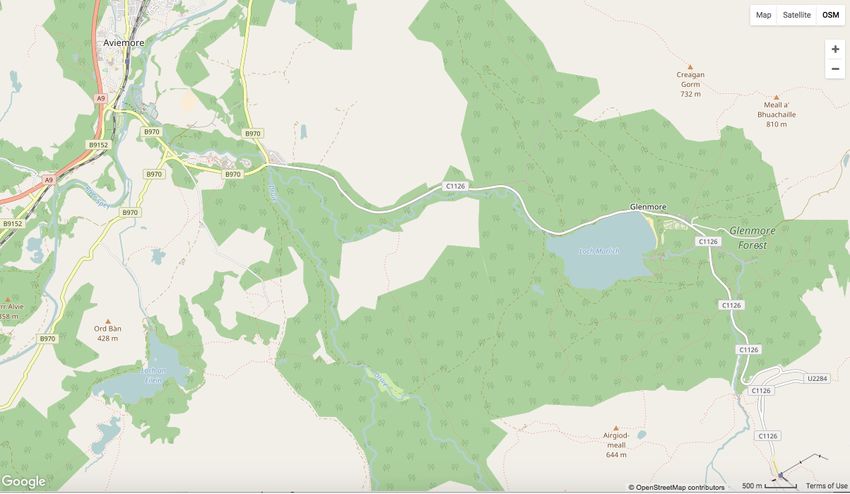The height and width of the screenshot is (494, 850).
Task: Open the Google logo link
Action: tap(23, 482)
